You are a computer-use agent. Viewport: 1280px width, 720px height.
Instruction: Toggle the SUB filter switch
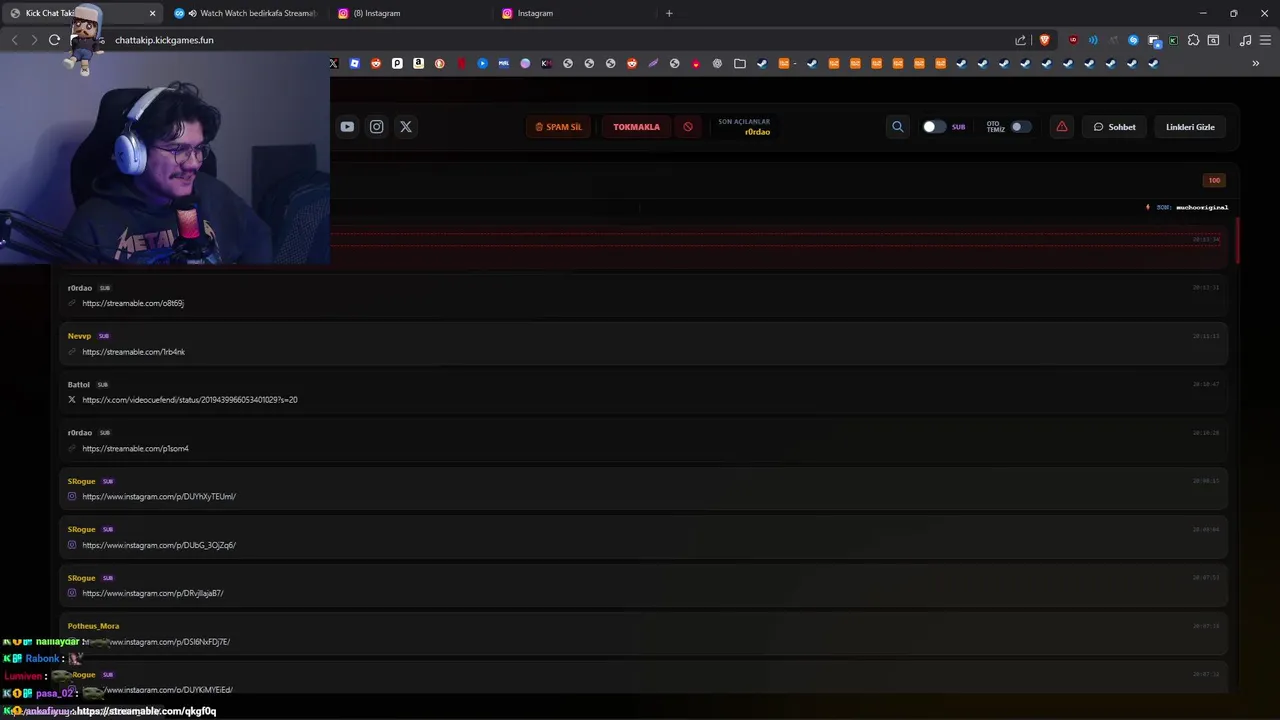[x=933, y=127]
